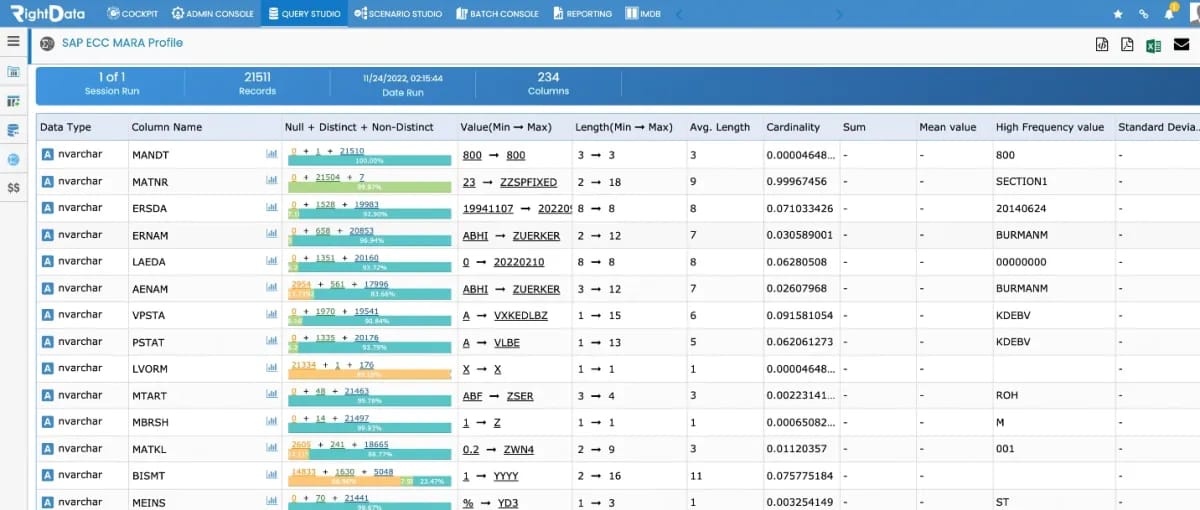Click the RightData logo
The image size is (1200, 510).
(49, 13)
